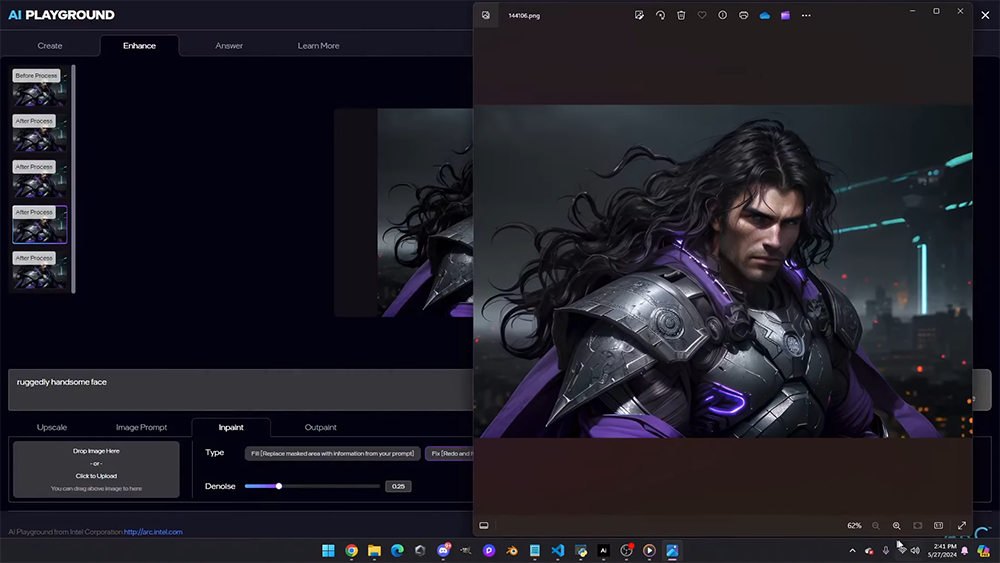Open Microsoft Edge from the taskbar
This screenshot has height=563, width=1000.
coord(397,550)
